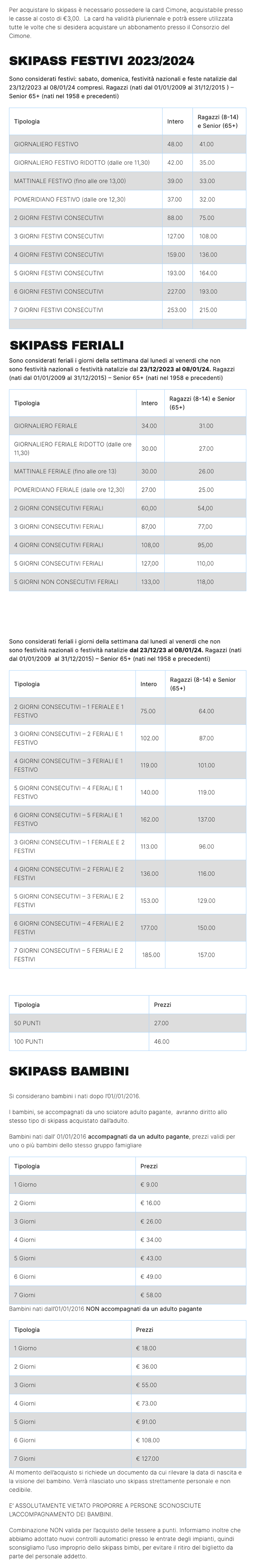Click the 133,00 full price cell
Viewport: 255px width, 1568px height.
150,582
